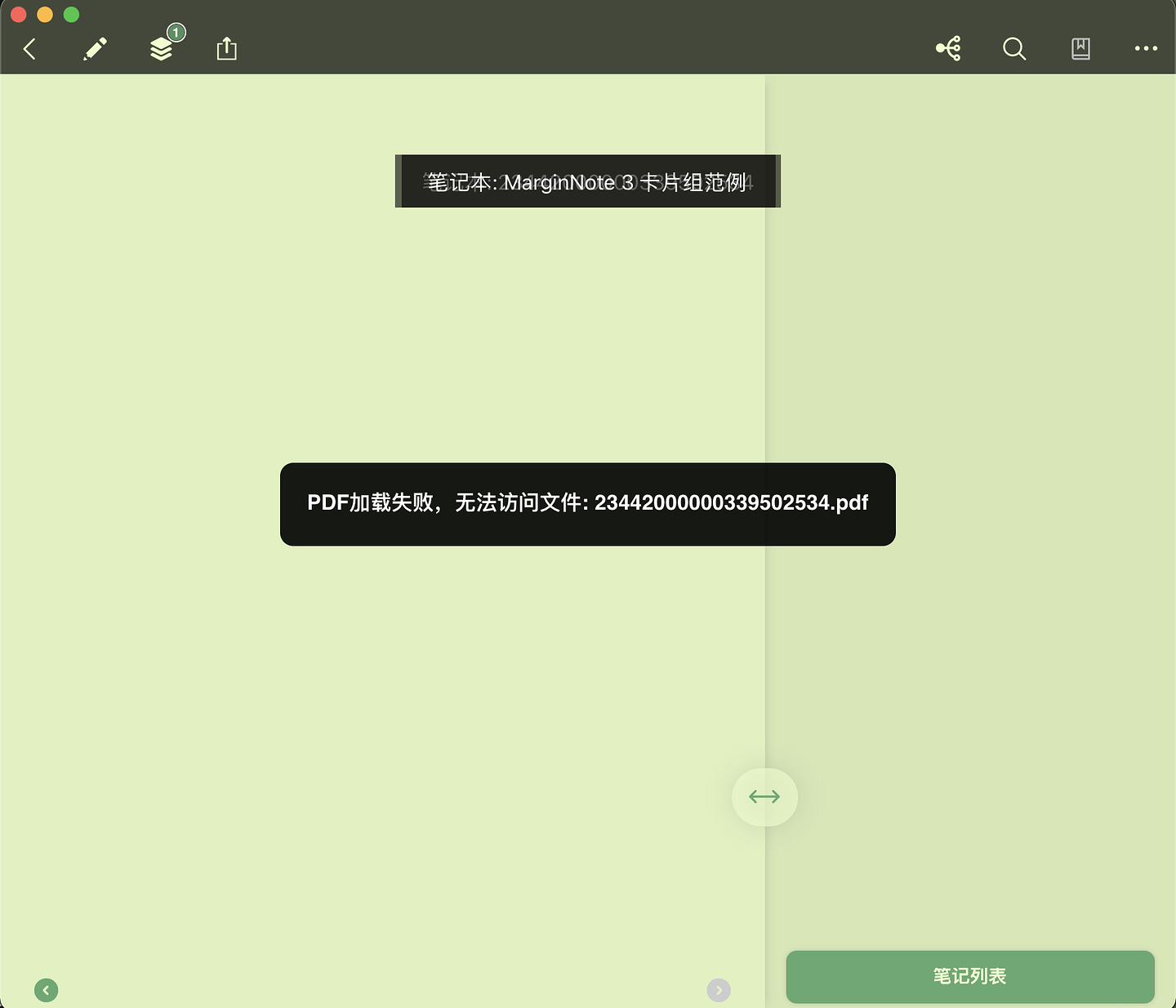Viewport: 1176px width, 1008px height.
Task: Maximize the window with green button
Action: click(71, 14)
